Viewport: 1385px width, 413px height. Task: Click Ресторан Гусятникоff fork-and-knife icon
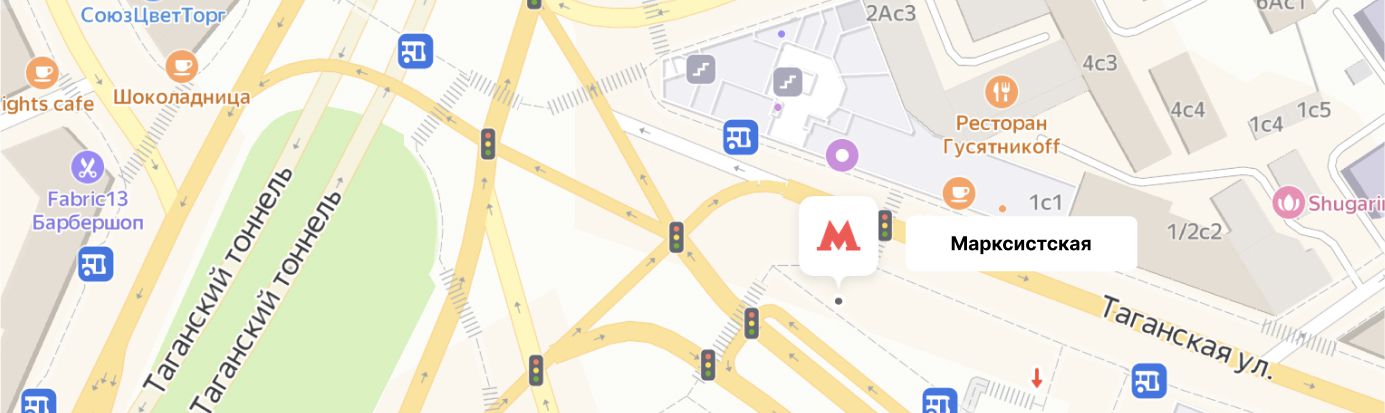(1001, 93)
